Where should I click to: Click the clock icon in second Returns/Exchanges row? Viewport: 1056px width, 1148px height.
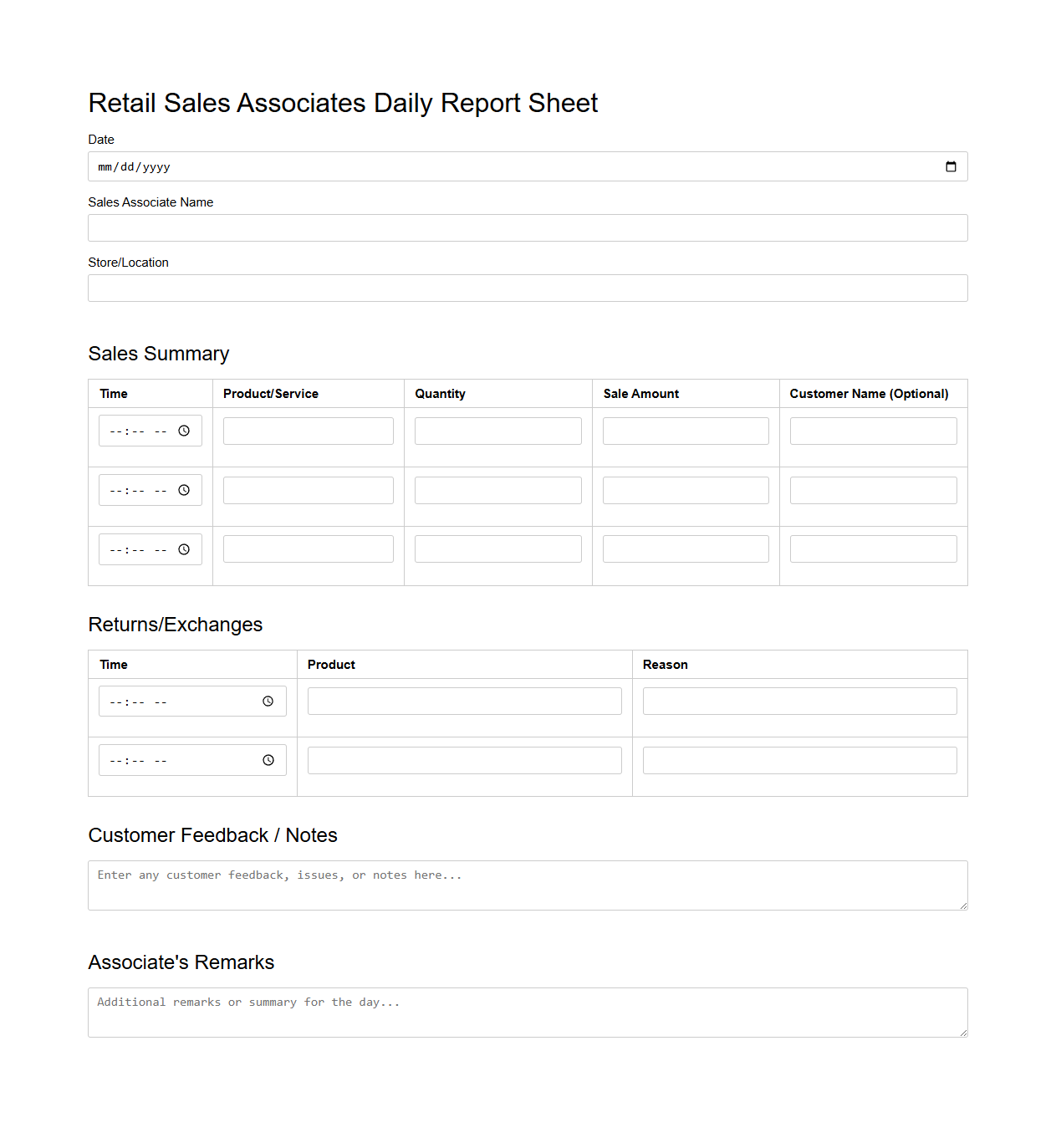click(268, 760)
